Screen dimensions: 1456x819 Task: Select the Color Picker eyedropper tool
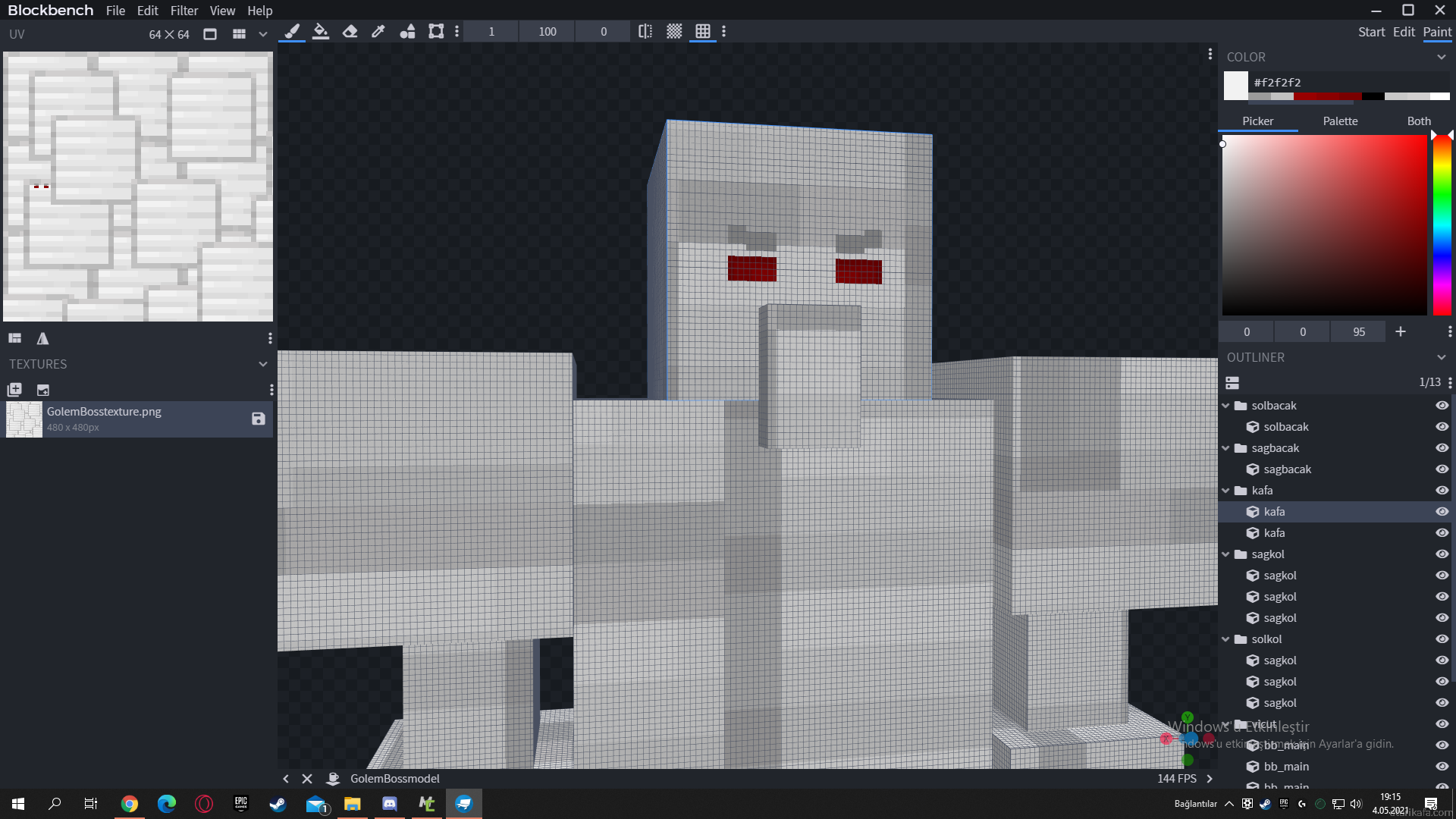[378, 31]
